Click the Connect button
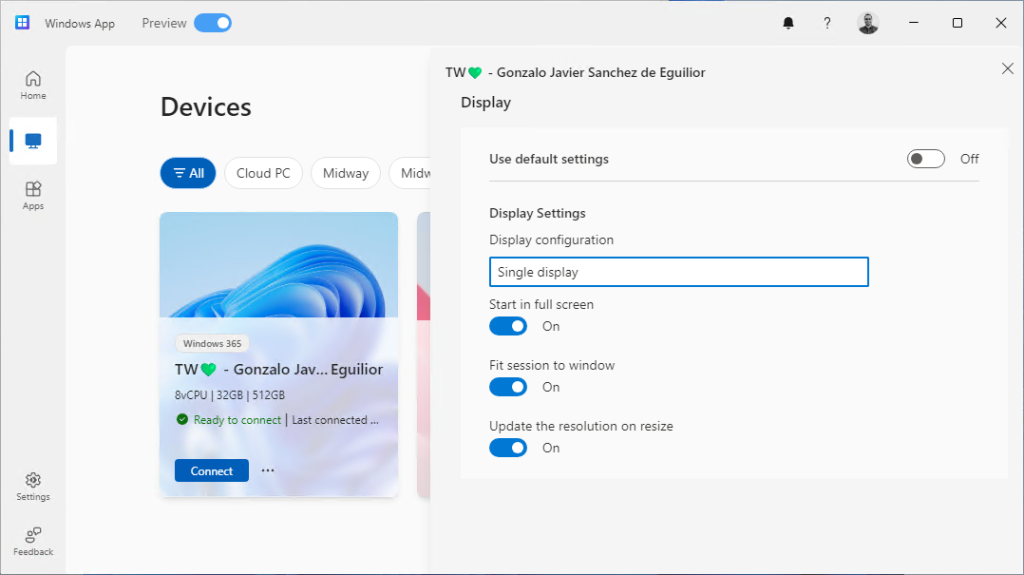The width and height of the screenshot is (1024, 575). (212, 471)
